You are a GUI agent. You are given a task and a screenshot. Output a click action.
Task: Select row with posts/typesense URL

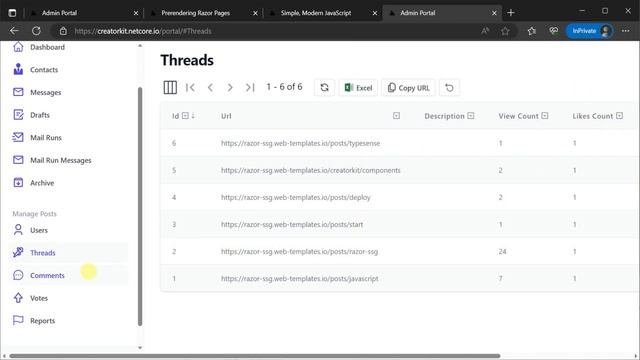[x=398, y=143]
